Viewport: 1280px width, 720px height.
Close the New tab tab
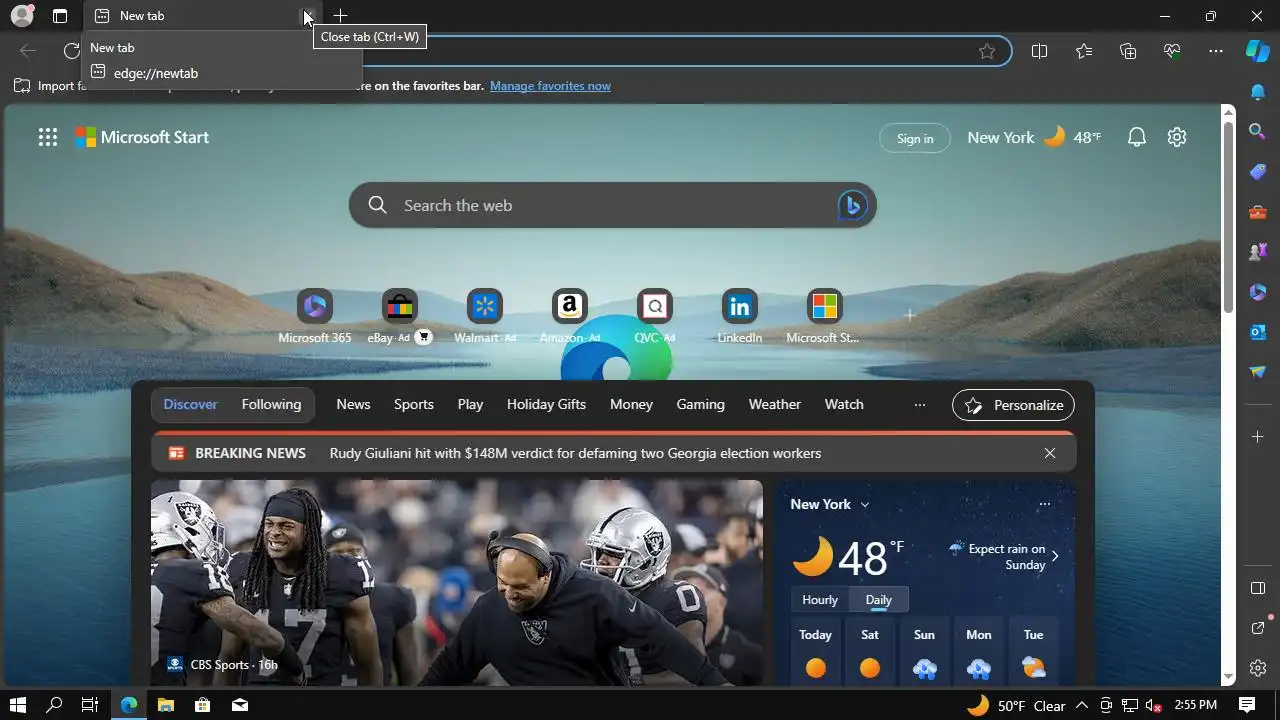tap(308, 16)
